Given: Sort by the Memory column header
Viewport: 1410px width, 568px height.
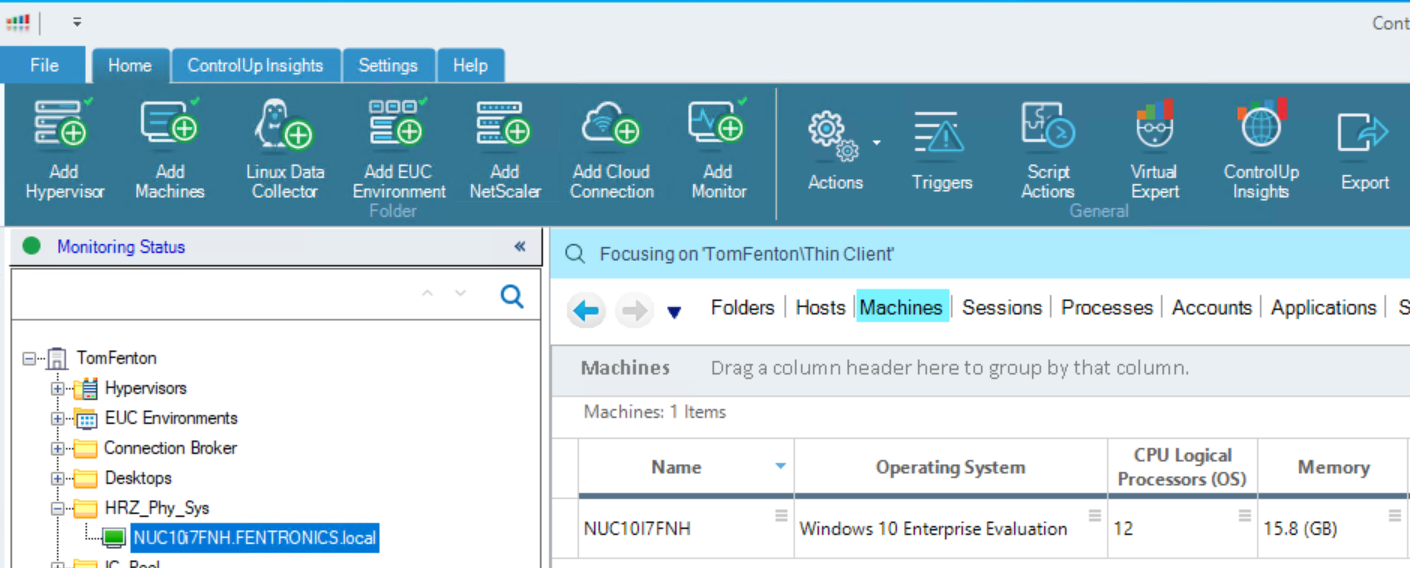Looking at the screenshot, I should pyautogui.click(x=1333, y=467).
